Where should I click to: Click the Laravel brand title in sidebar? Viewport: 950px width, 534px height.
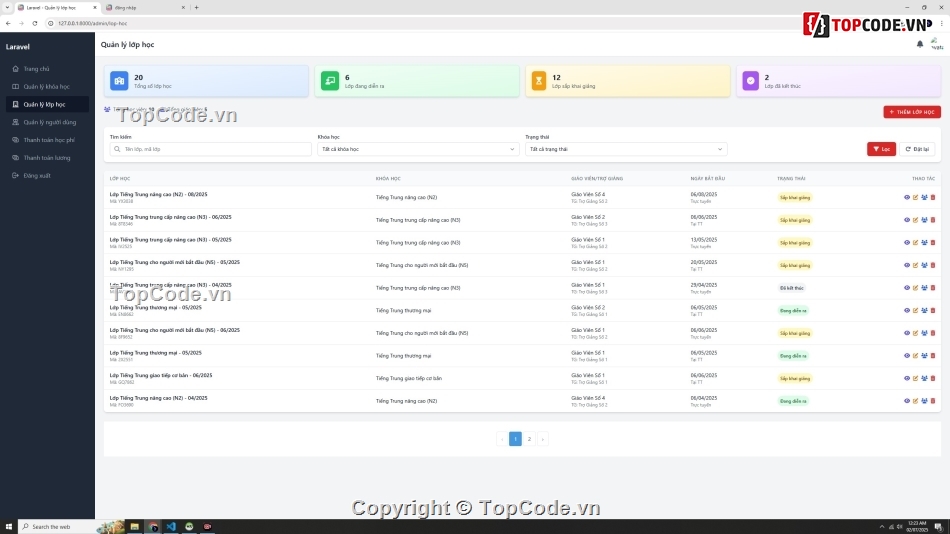tap(18, 47)
